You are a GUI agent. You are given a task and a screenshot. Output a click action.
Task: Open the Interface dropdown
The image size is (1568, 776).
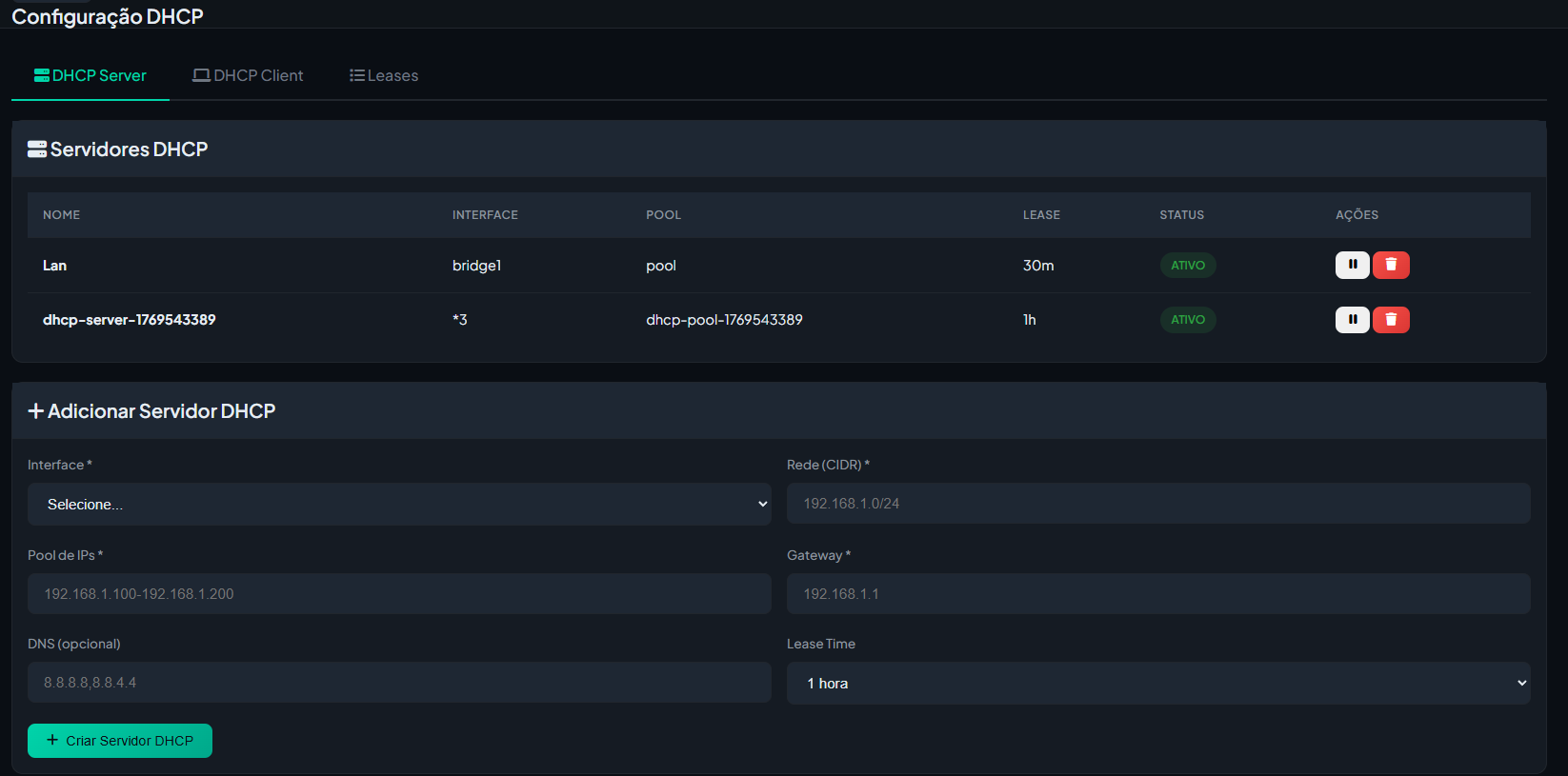[x=399, y=504]
